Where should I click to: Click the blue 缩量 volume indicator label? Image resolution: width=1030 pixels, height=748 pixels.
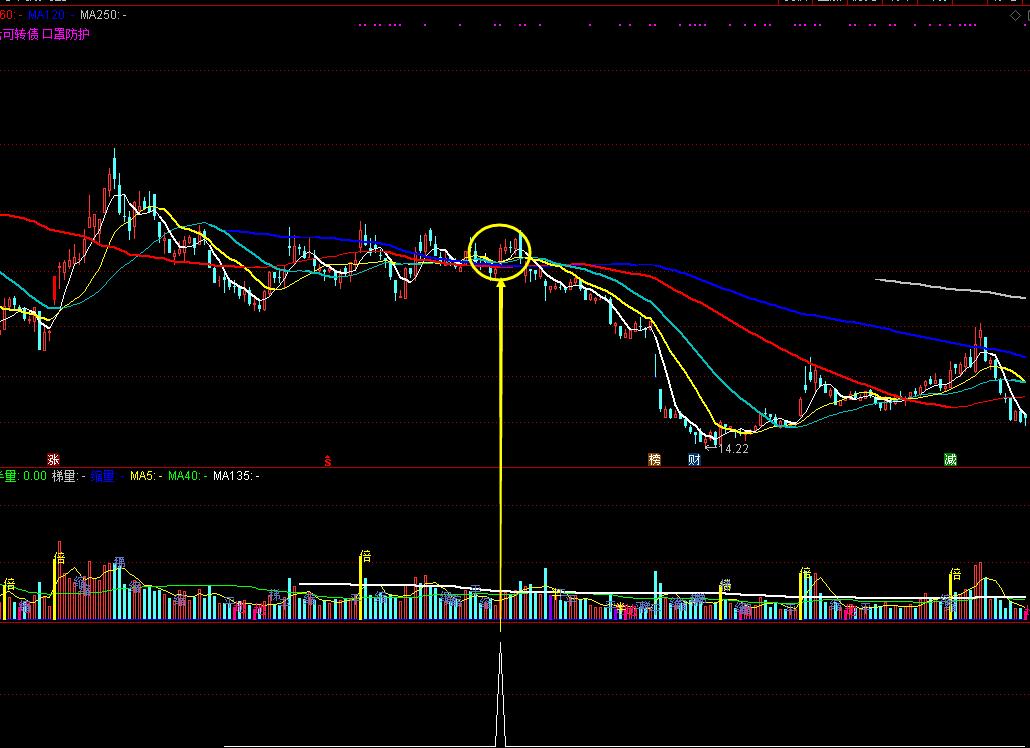[103, 476]
